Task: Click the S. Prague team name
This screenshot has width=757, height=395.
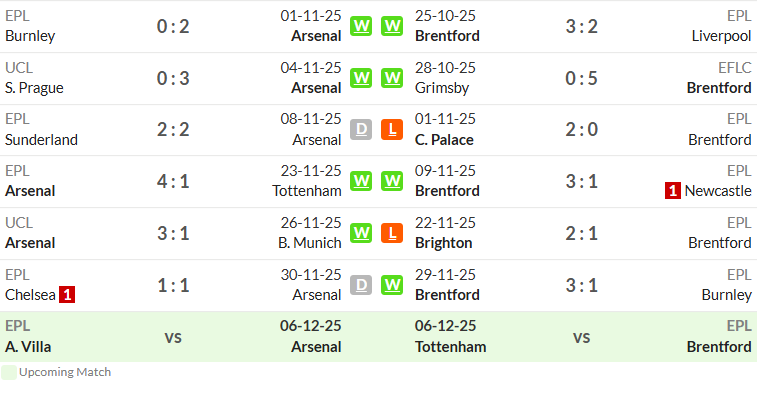Action: [x=34, y=88]
